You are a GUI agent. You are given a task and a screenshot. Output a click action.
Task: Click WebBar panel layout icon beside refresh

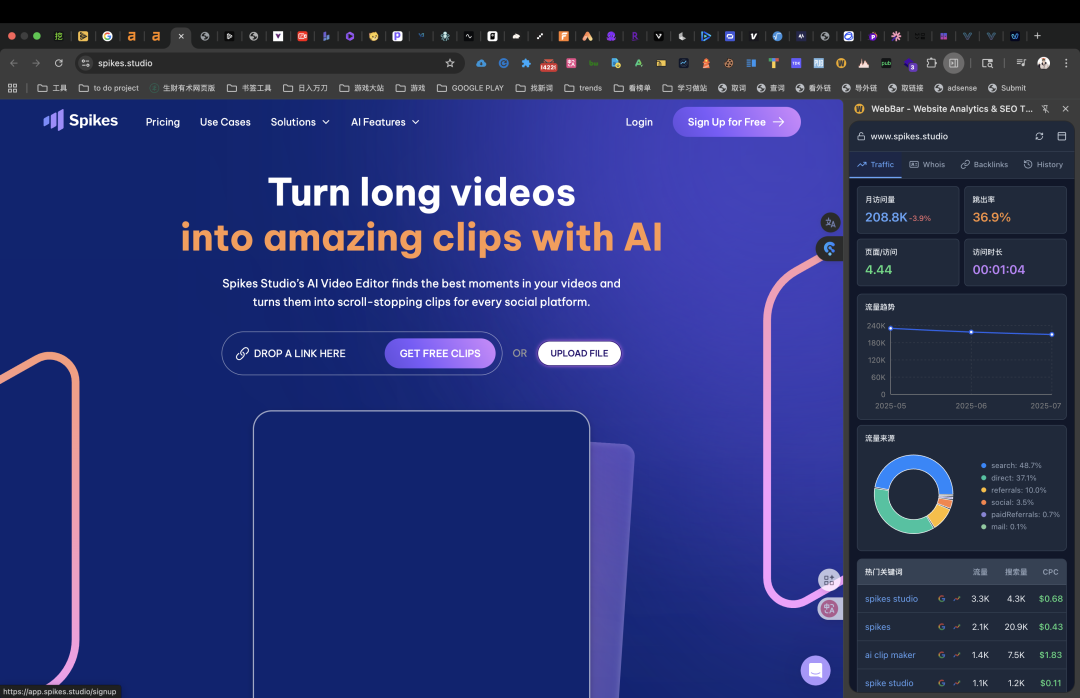1061,136
